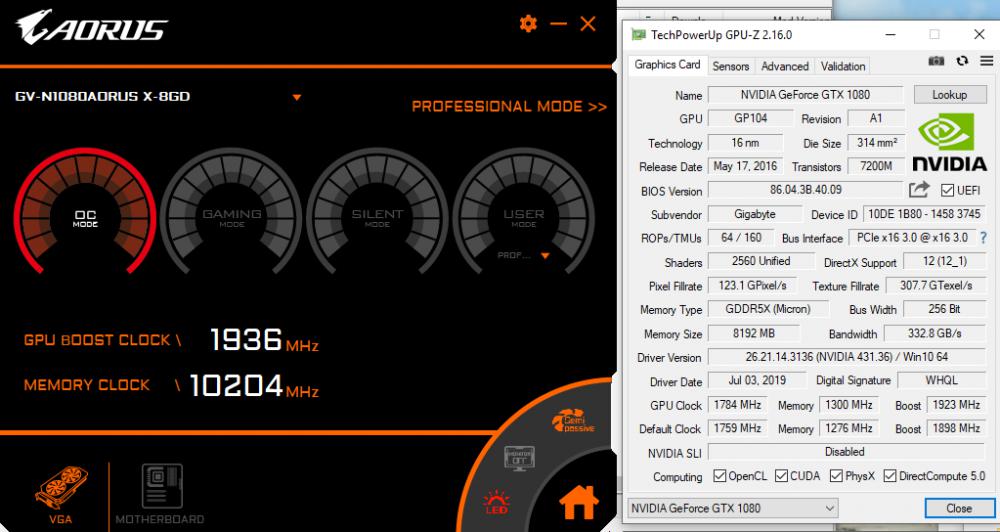Toggle the UEFI checkbox
Screen dimensions: 1000x532
(949, 190)
